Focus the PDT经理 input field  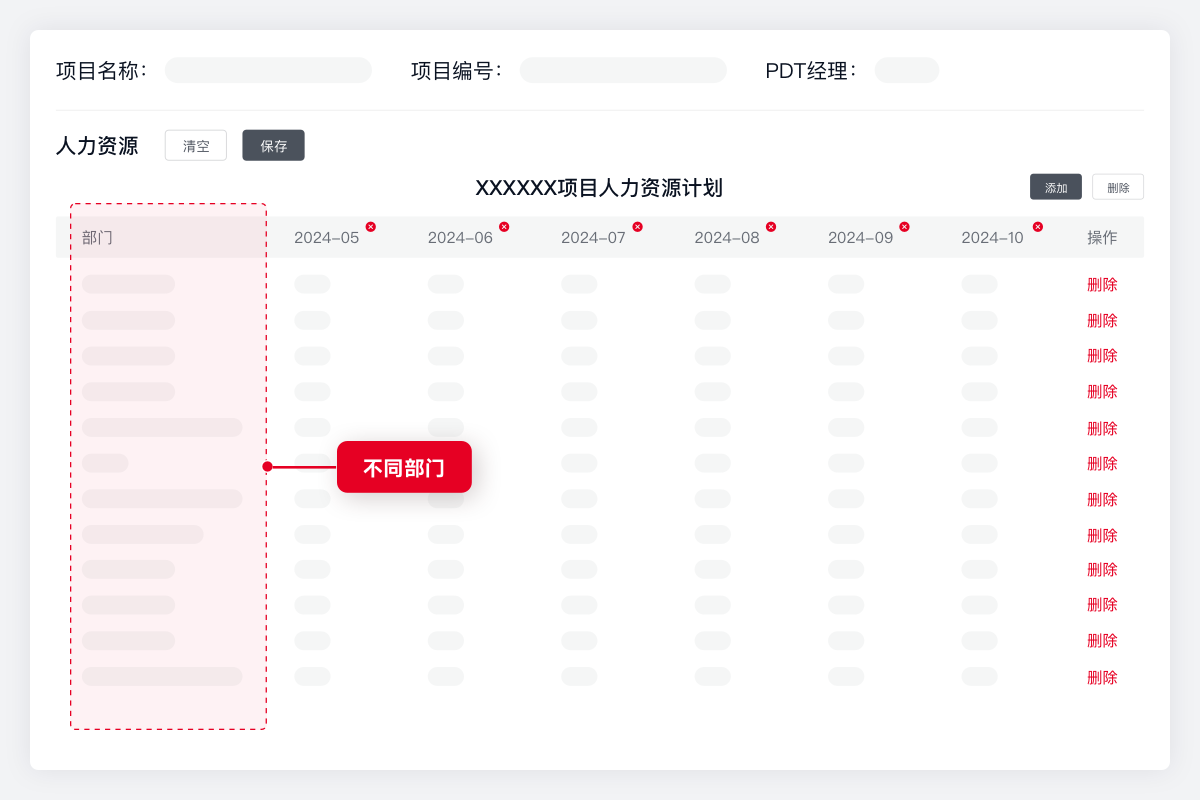point(907,70)
